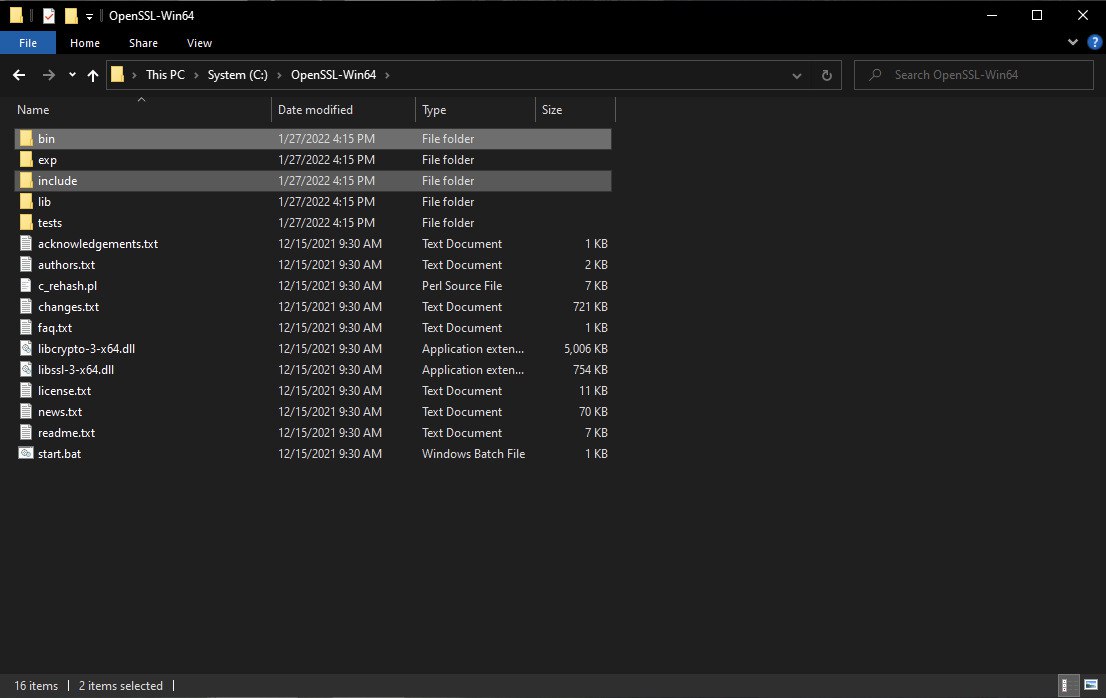
Task: Click the readme.txt file icon
Action: (x=26, y=432)
